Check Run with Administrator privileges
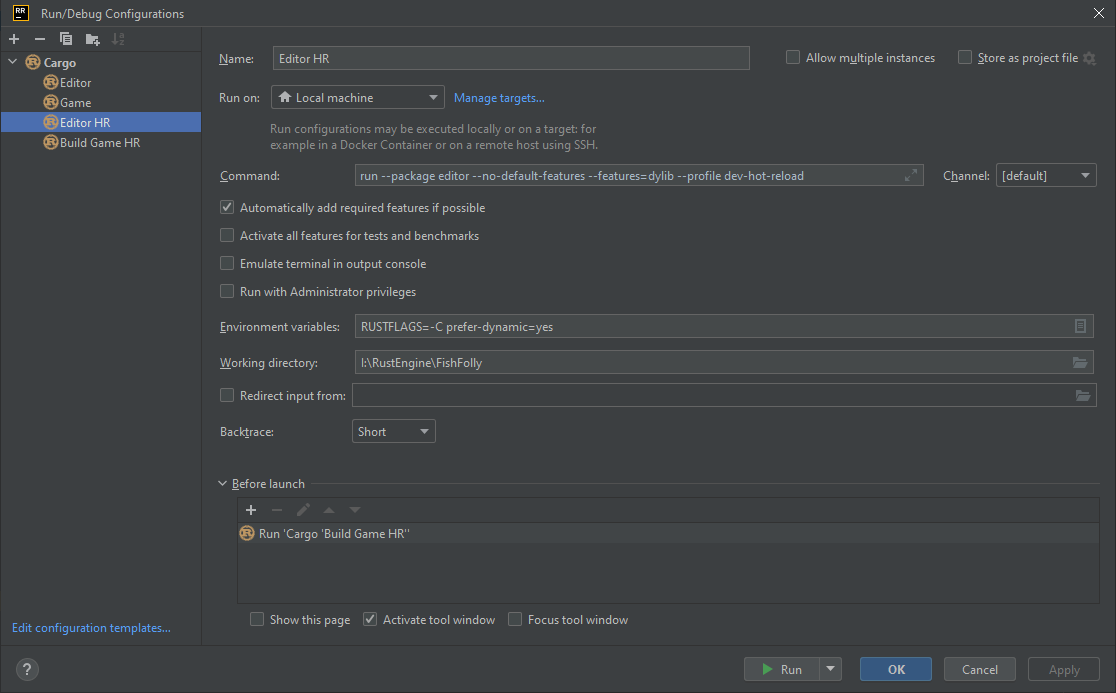 point(227,292)
